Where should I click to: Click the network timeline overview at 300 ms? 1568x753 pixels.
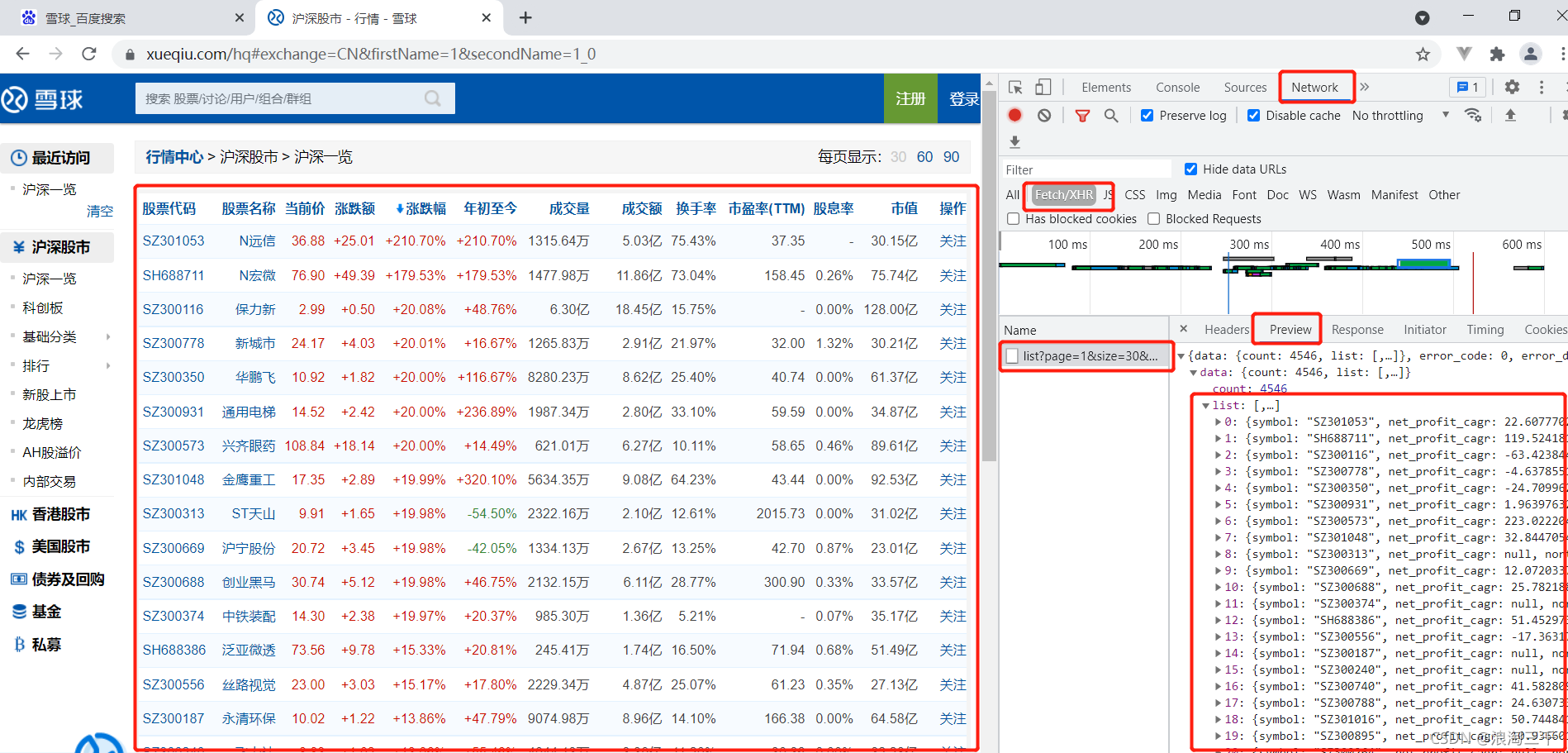tap(1248, 245)
